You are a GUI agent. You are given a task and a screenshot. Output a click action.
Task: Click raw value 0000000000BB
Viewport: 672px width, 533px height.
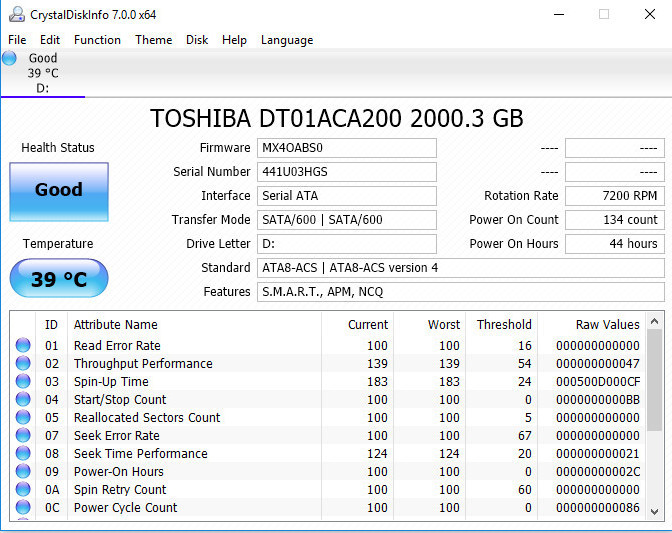[x=598, y=399]
